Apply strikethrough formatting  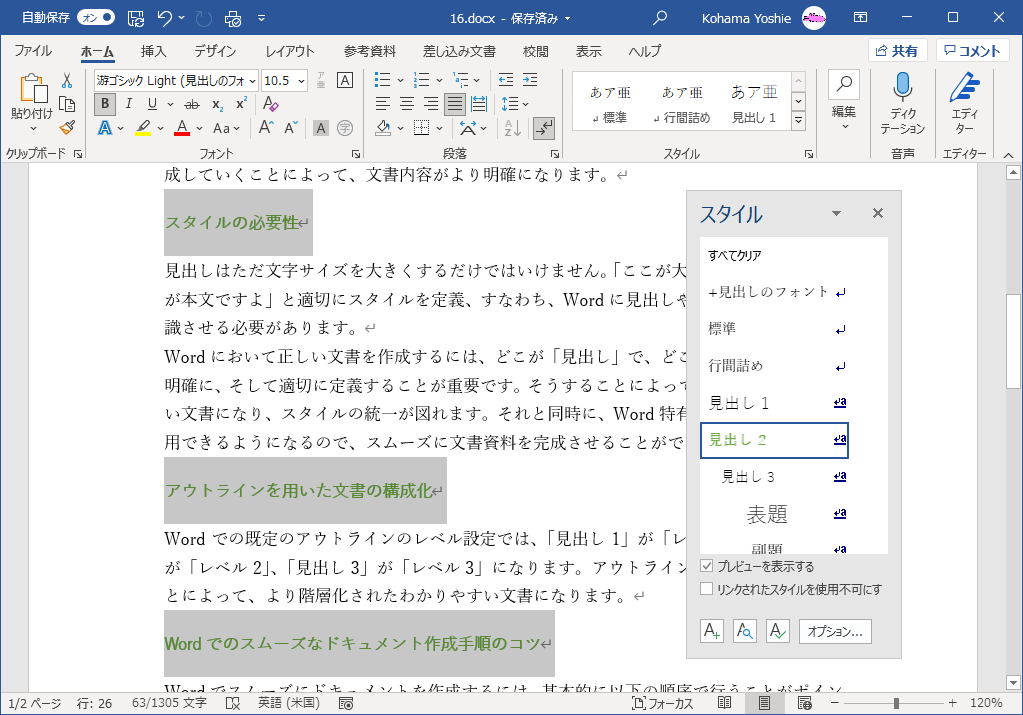coord(192,104)
